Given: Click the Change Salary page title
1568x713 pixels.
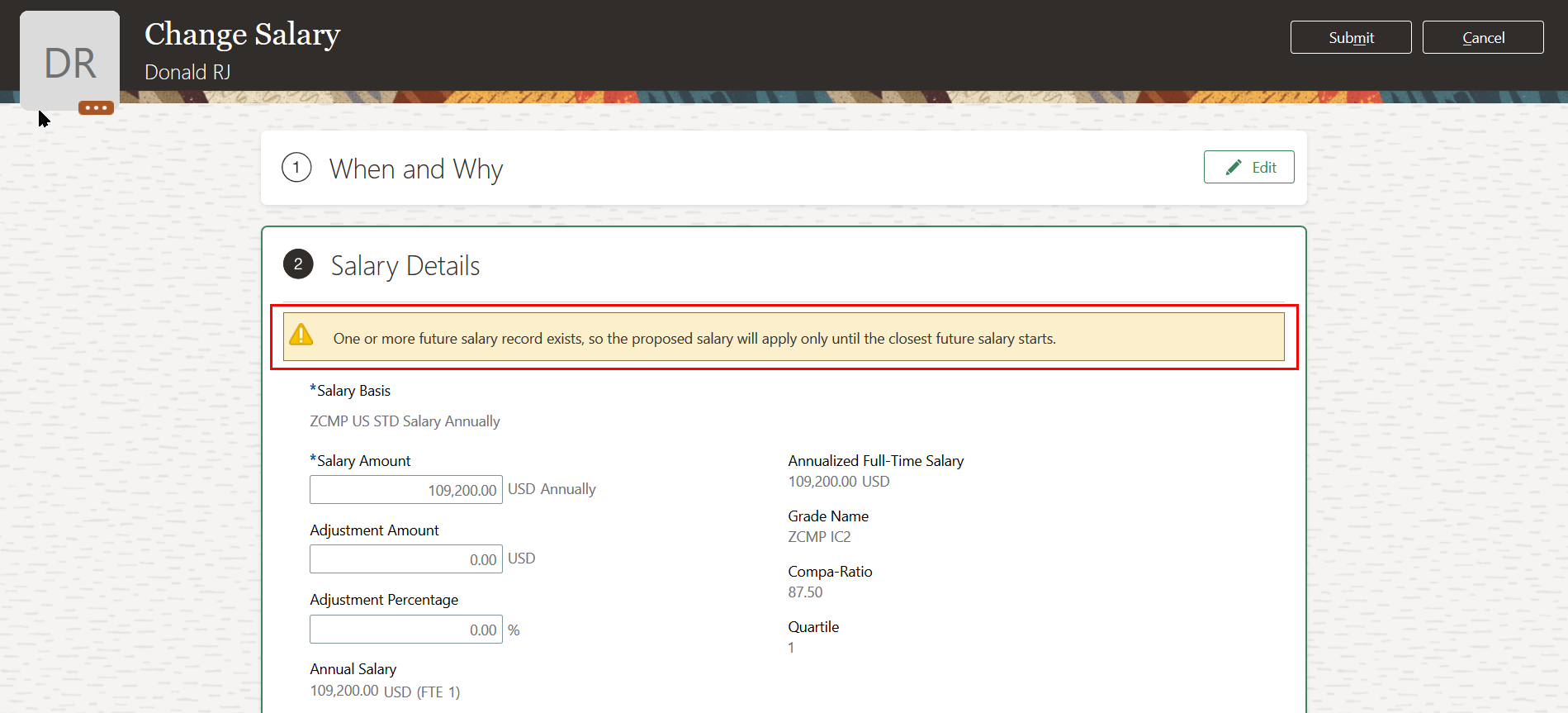Looking at the screenshot, I should (x=243, y=35).
